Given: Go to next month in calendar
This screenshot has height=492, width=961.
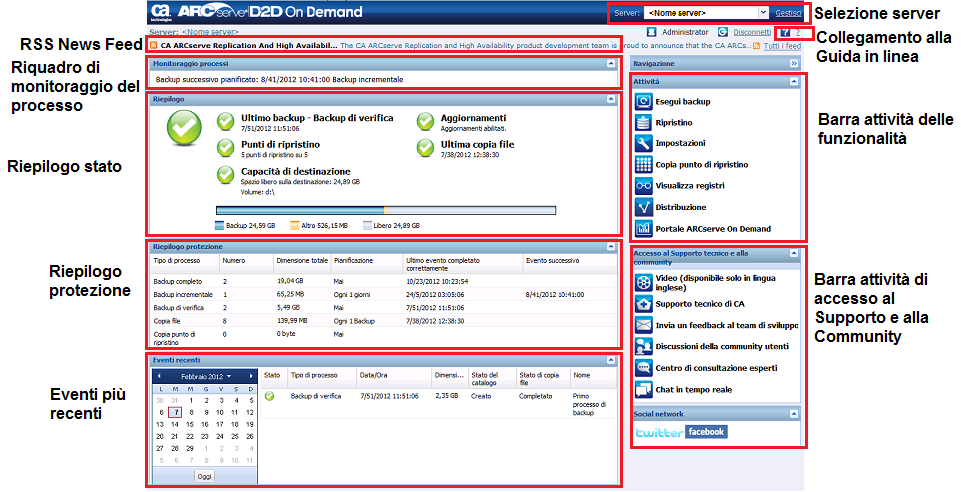Looking at the screenshot, I should 249,375.
